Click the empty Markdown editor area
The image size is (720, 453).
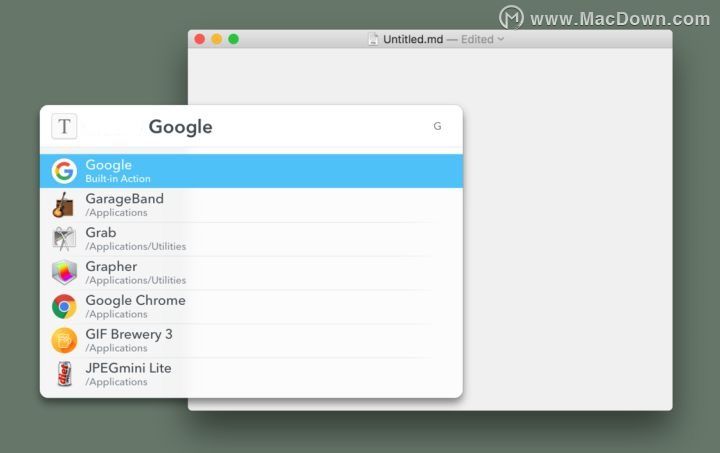tap(567, 229)
